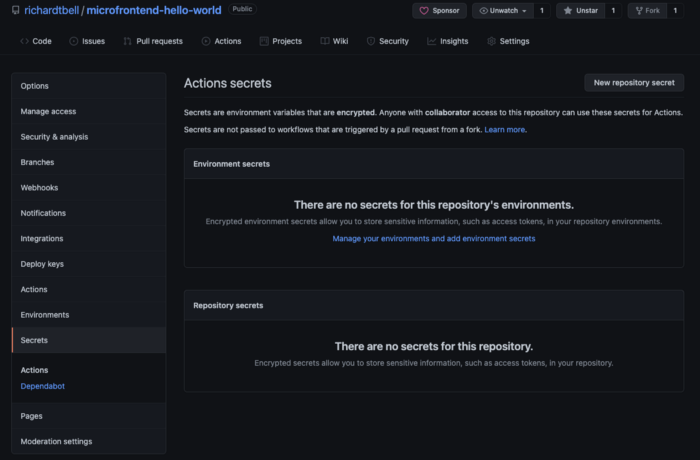This screenshot has height=460, width=700.
Task: View the Insights tab
Action: click(x=448, y=41)
